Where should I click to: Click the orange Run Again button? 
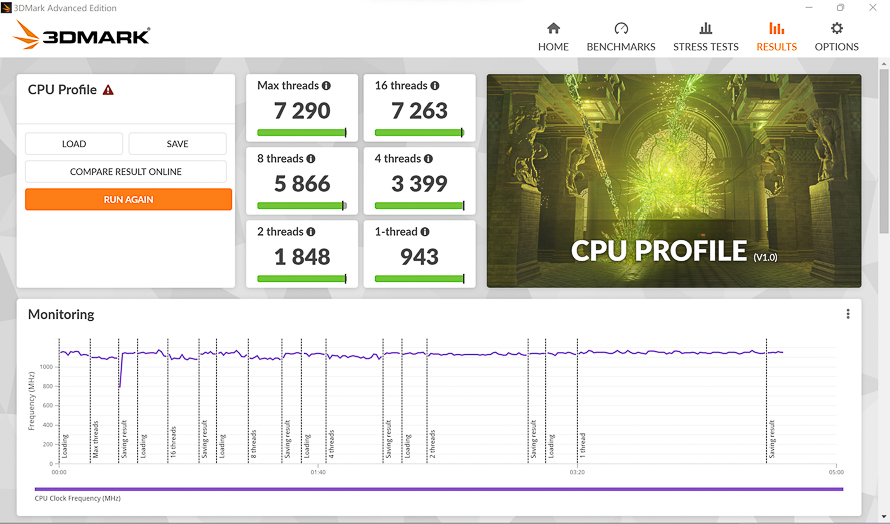click(128, 199)
